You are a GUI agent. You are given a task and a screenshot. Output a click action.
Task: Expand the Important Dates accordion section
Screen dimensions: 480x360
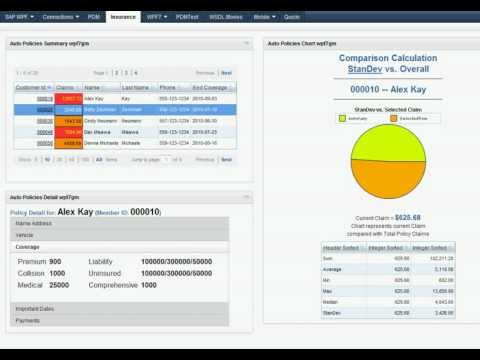(x=119, y=309)
